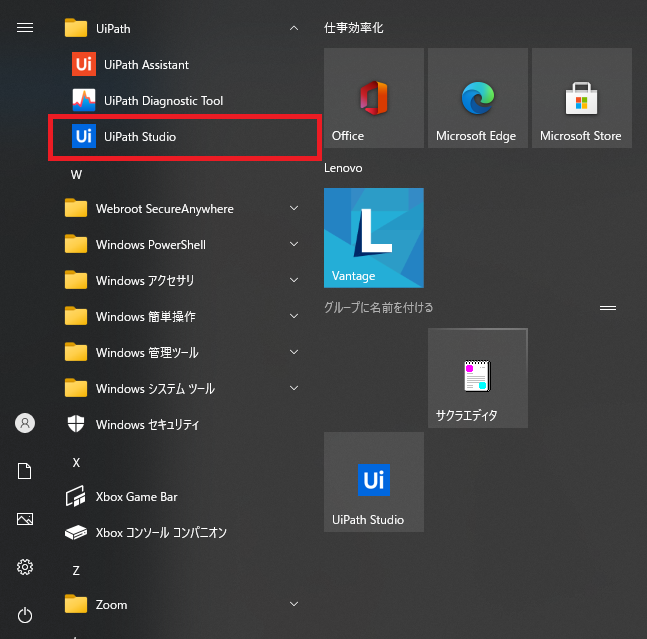Expand the Windows PowerShell folder

click(x=293, y=245)
